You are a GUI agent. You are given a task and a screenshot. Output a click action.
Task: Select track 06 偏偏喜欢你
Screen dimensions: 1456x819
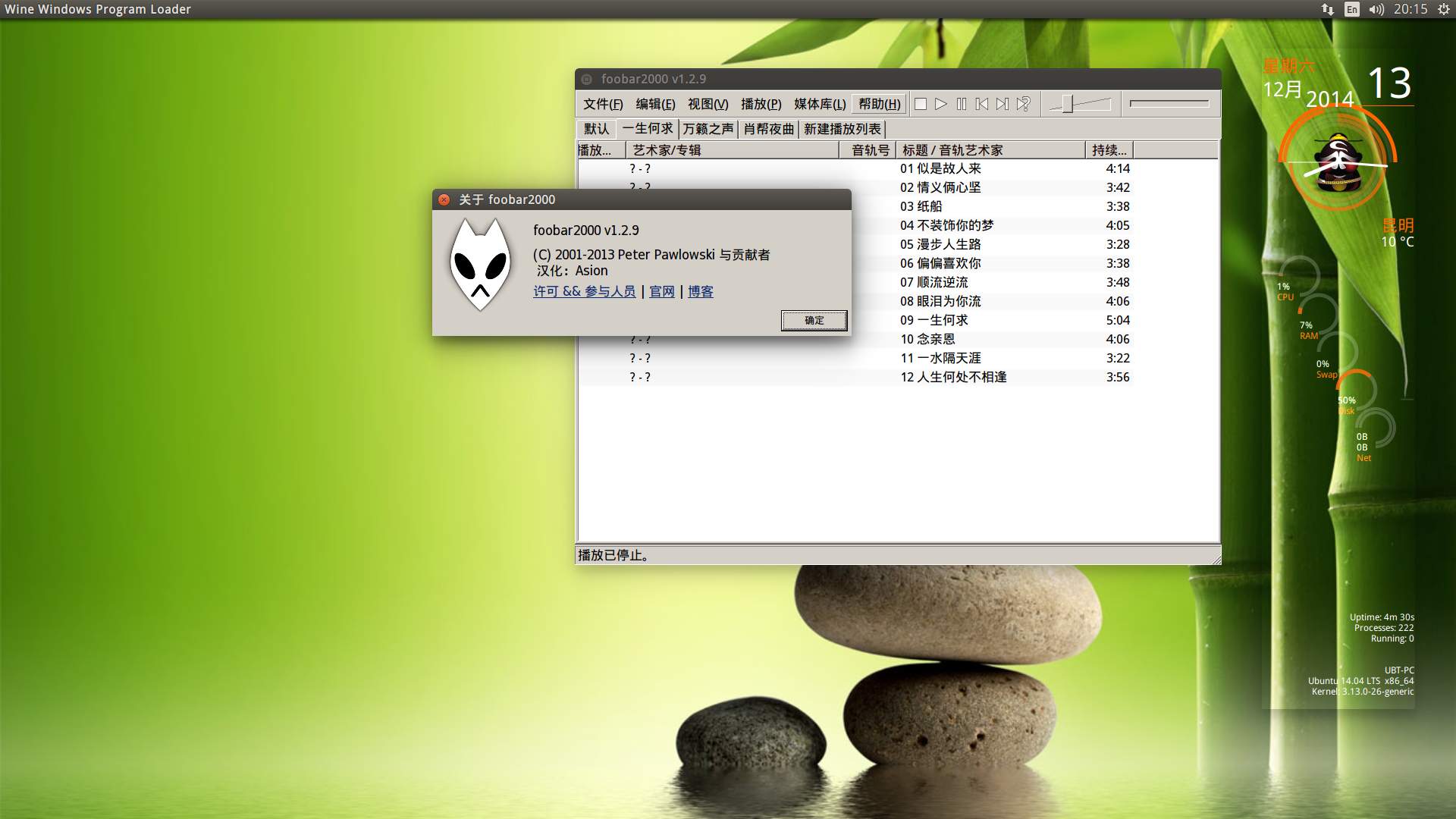(x=940, y=263)
